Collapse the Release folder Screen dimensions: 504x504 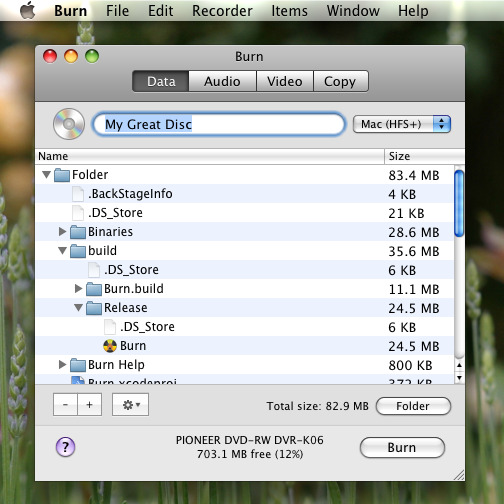[x=78, y=307]
